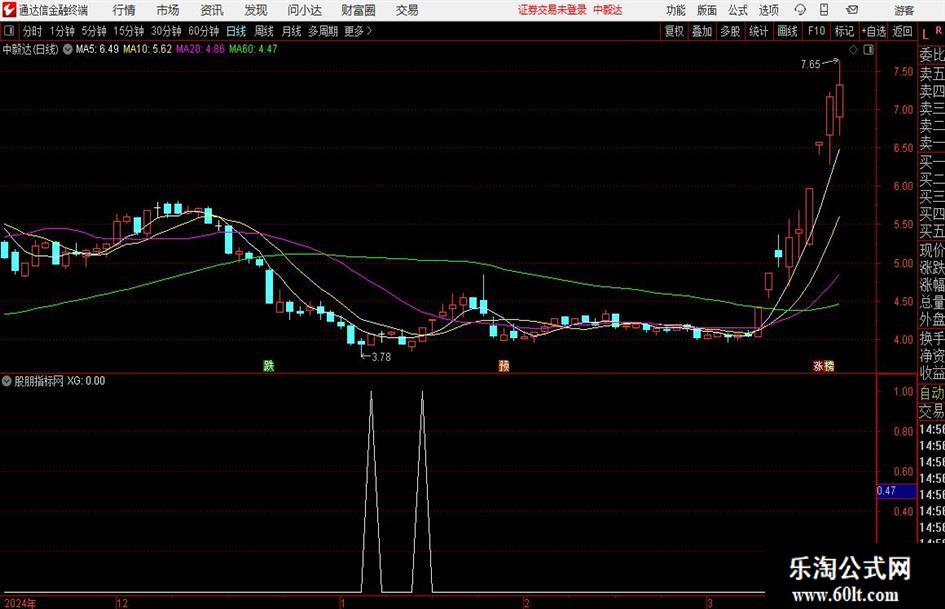945x609 pixels.
Task: Open the 财富圈 menu
Action: [359, 10]
